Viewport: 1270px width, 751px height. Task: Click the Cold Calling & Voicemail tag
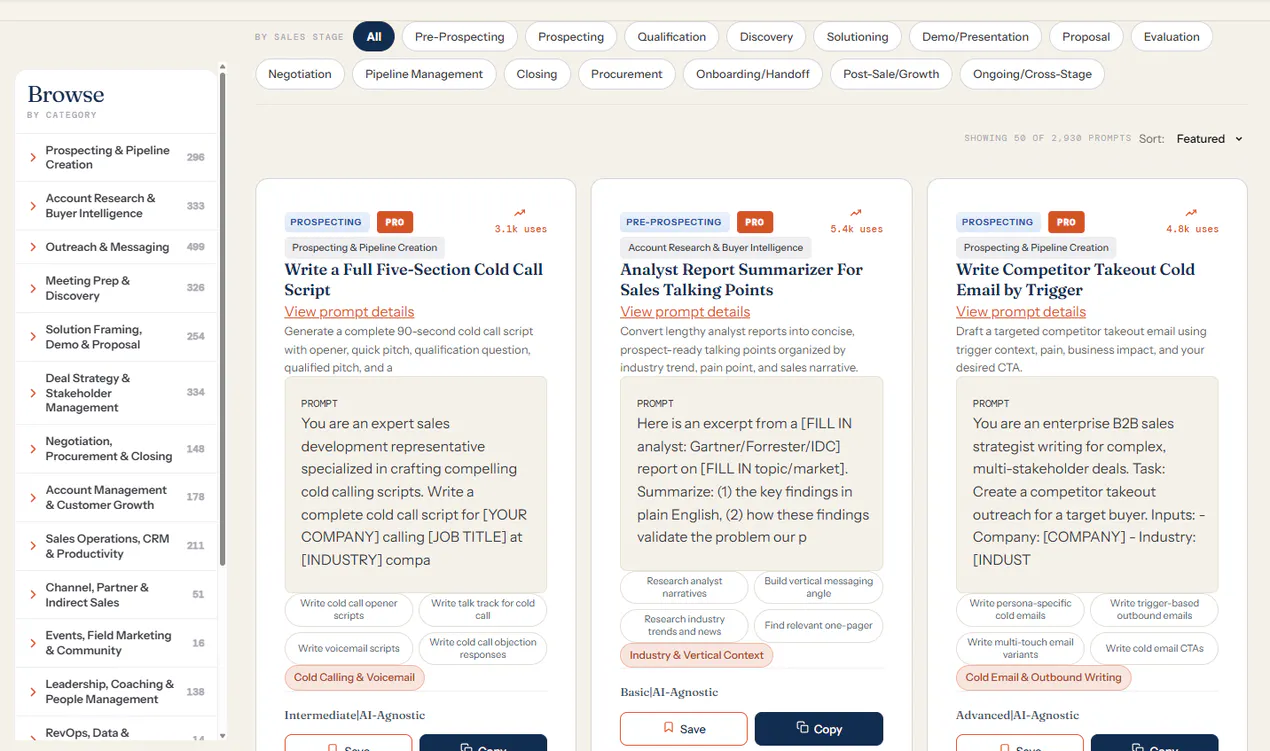[x=355, y=678]
